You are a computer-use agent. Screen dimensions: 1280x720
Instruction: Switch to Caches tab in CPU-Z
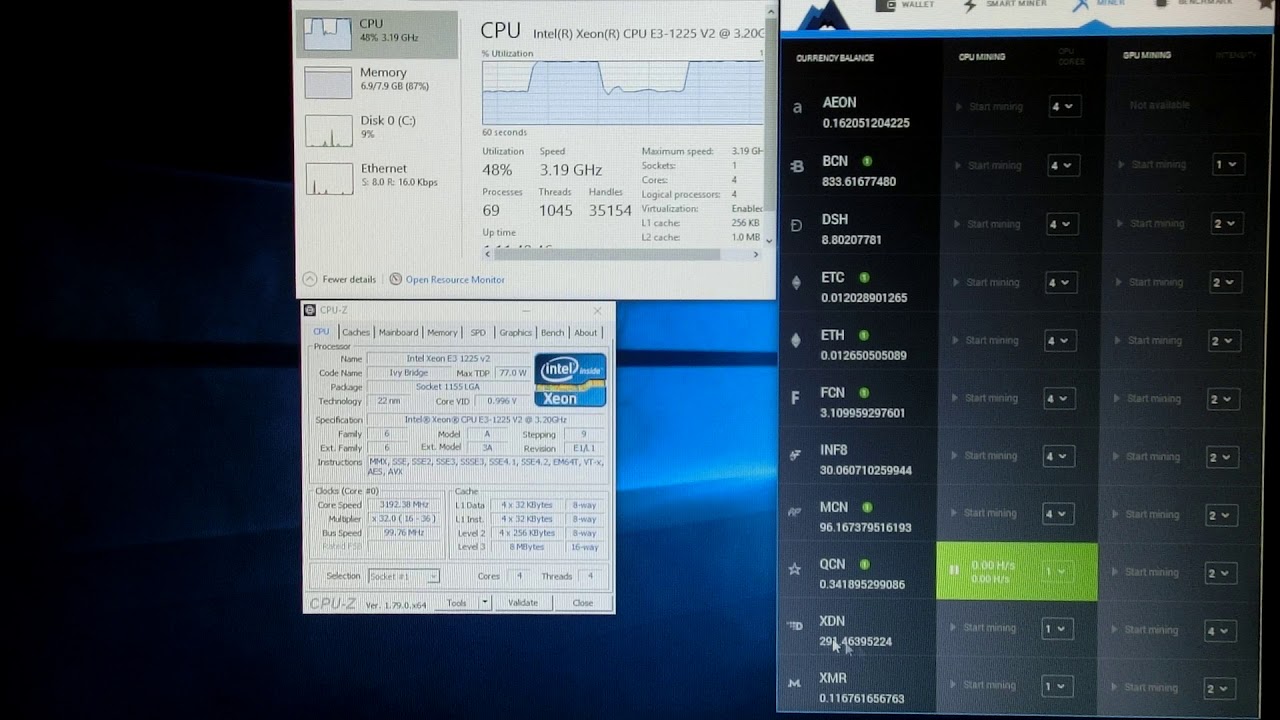(x=356, y=333)
